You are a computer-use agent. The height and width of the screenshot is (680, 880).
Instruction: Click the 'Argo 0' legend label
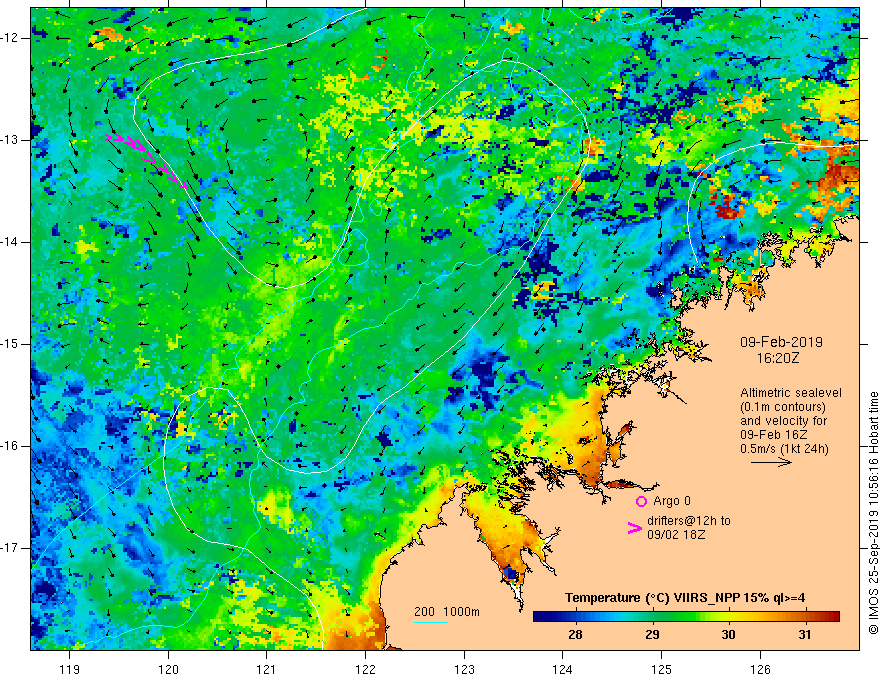pyautogui.click(x=672, y=501)
